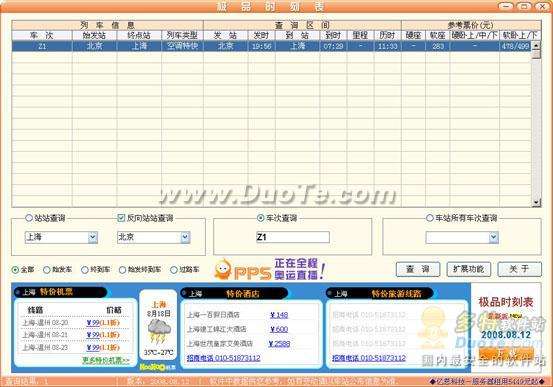Click the scroll up arrow in train table

pos(536,46)
